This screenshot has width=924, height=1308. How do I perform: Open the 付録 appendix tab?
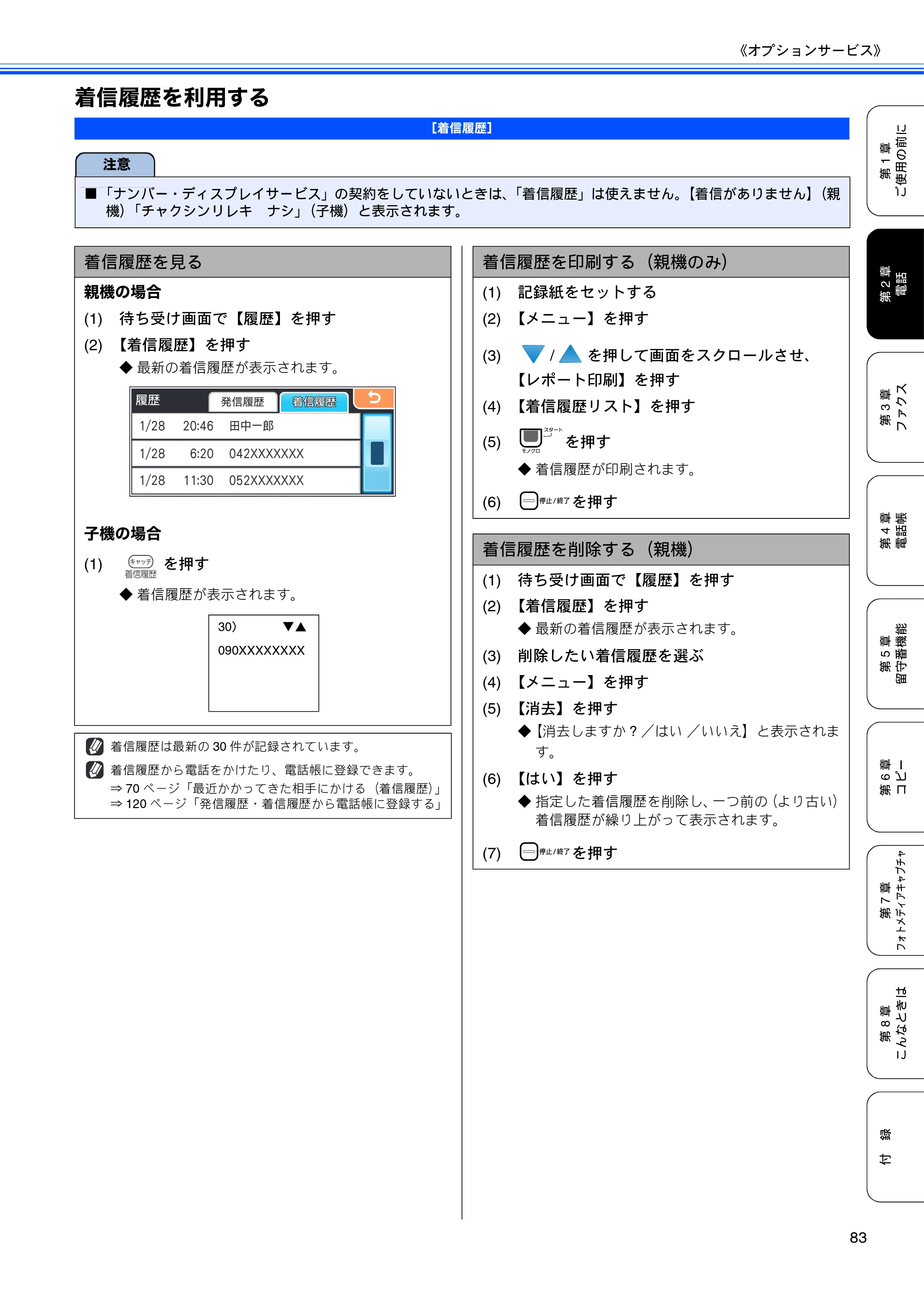point(895,1147)
